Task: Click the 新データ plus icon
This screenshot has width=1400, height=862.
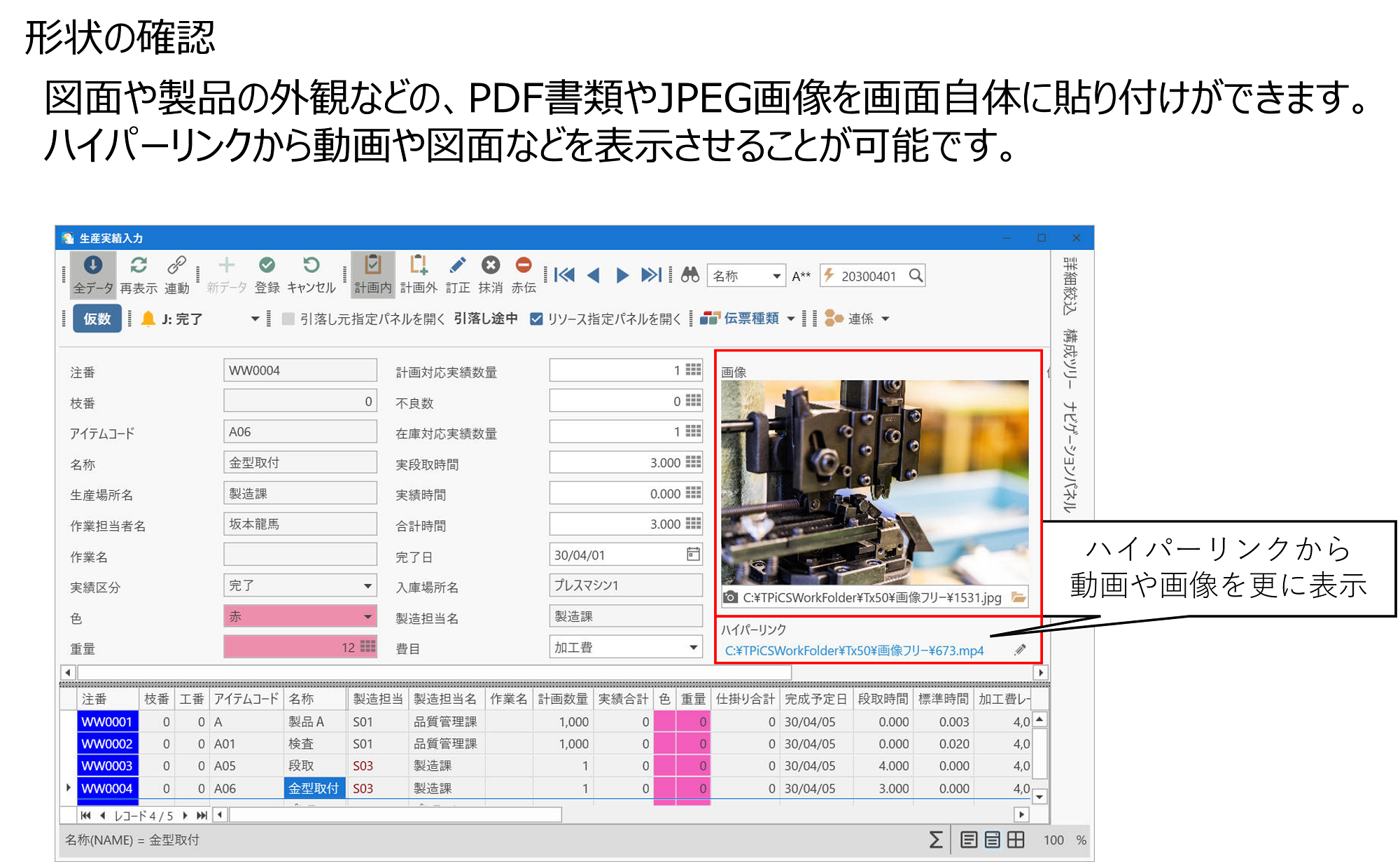Action: [226, 265]
